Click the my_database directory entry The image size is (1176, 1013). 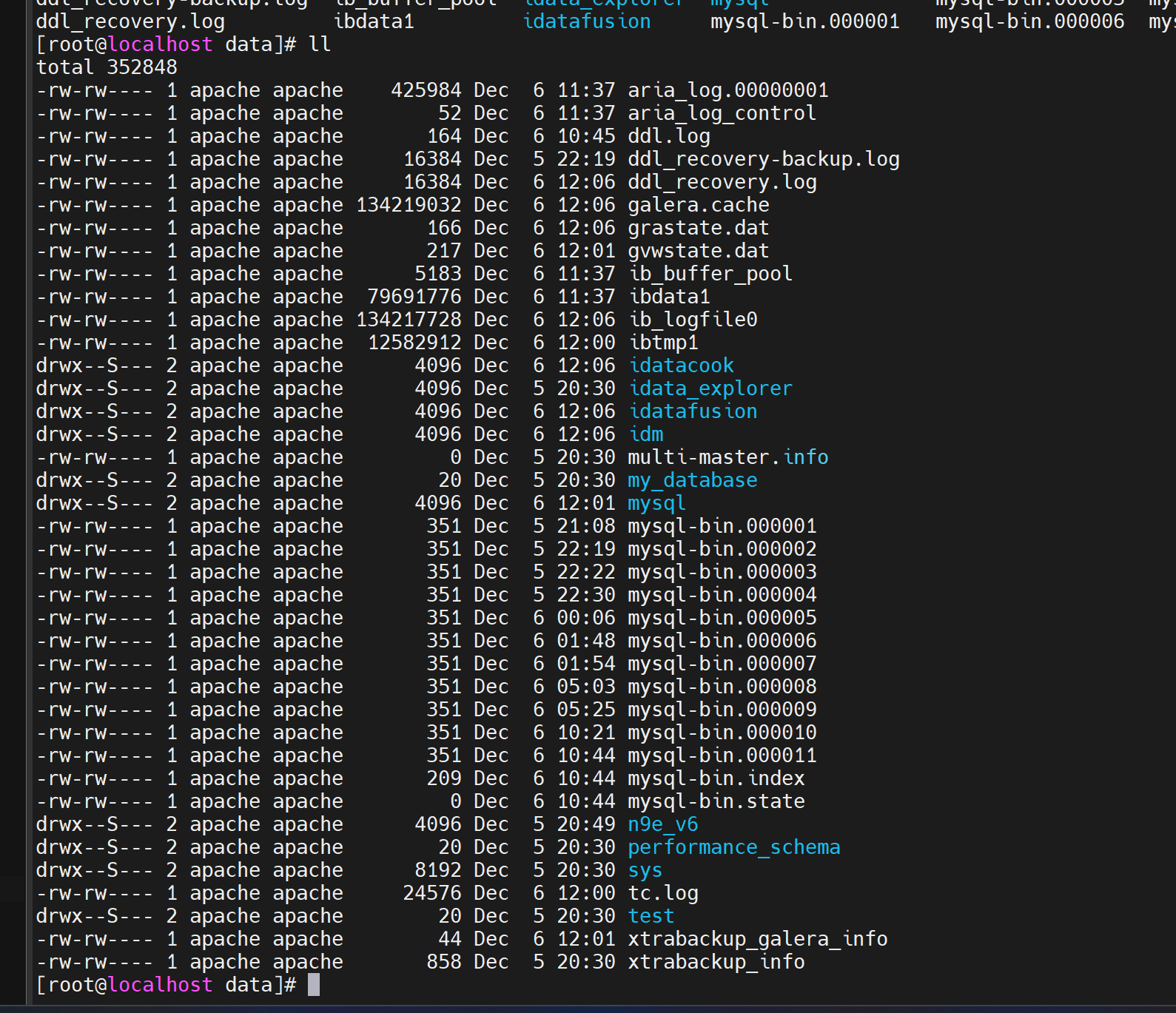point(692,480)
